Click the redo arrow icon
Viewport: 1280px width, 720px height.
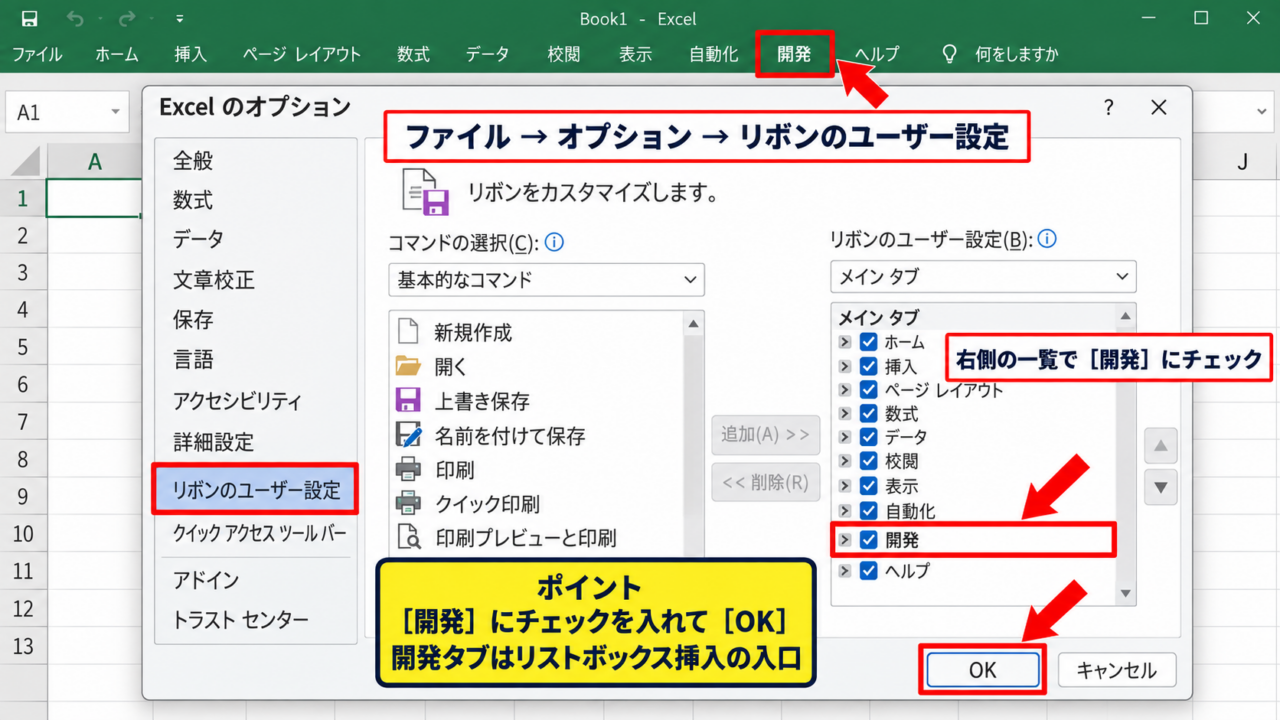(127, 18)
